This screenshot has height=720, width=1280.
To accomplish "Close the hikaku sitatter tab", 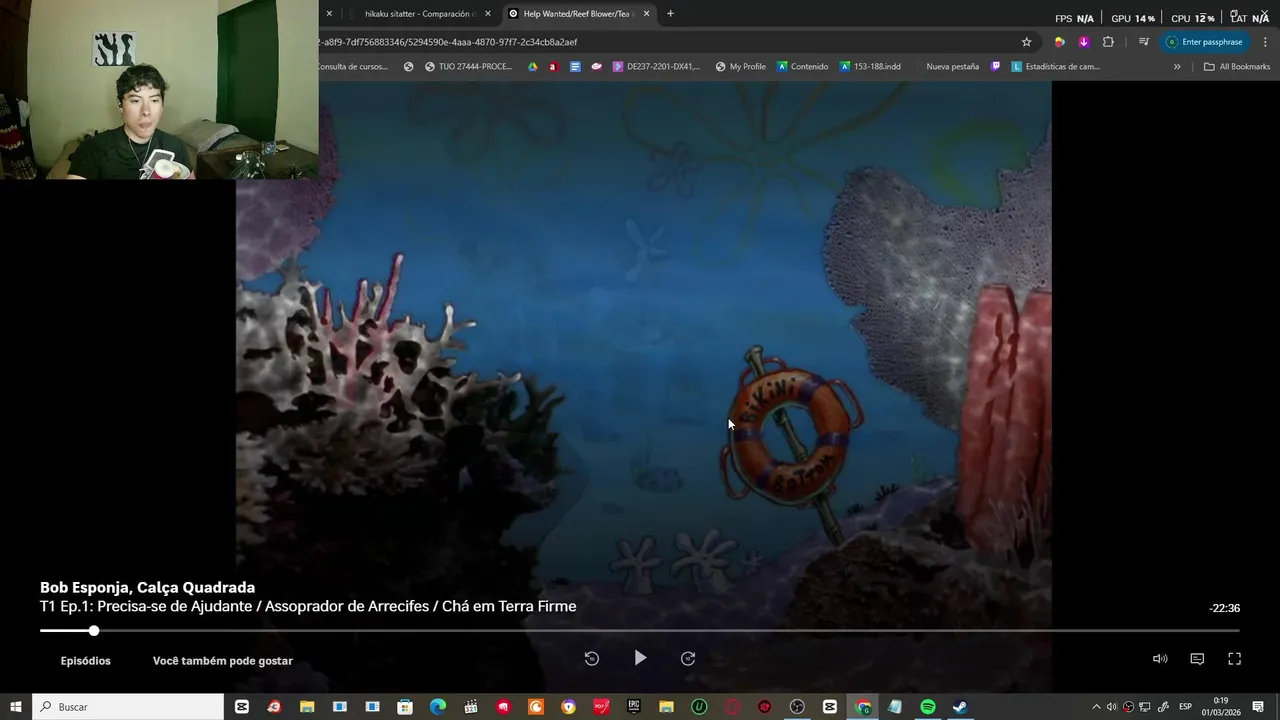I will pyautogui.click(x=488, y=14).
